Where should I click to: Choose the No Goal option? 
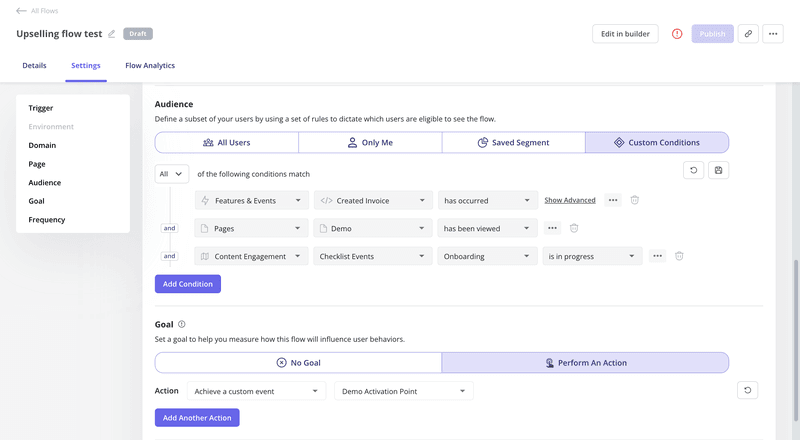pyautogui.click(x=298, y=363)
